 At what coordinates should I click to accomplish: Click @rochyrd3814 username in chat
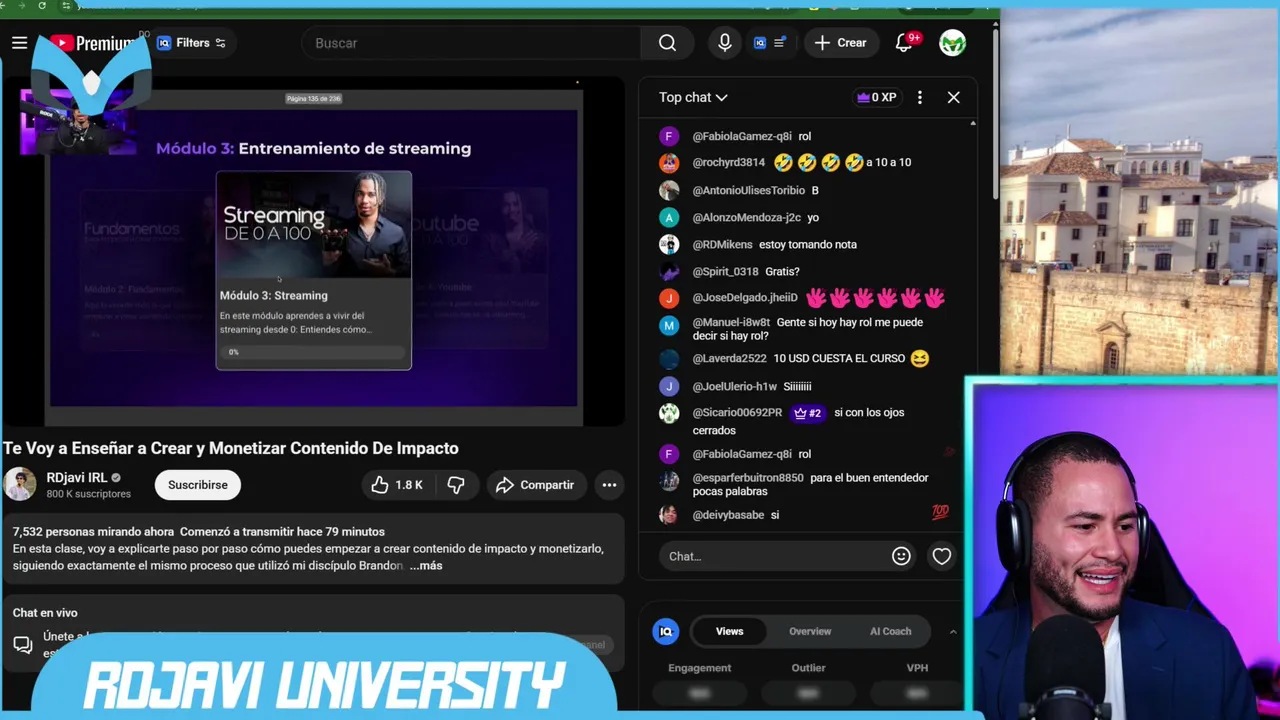728,162
